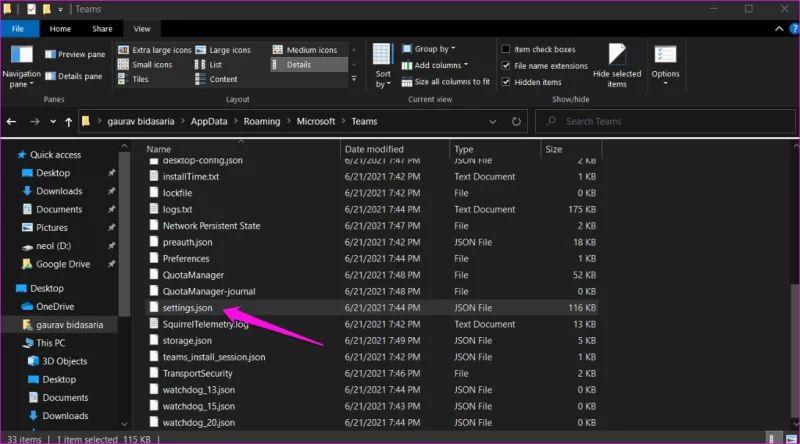Switch to large thumbnails view in status bar
Viewport: 800px width, 444px height.
pos(791,439)
